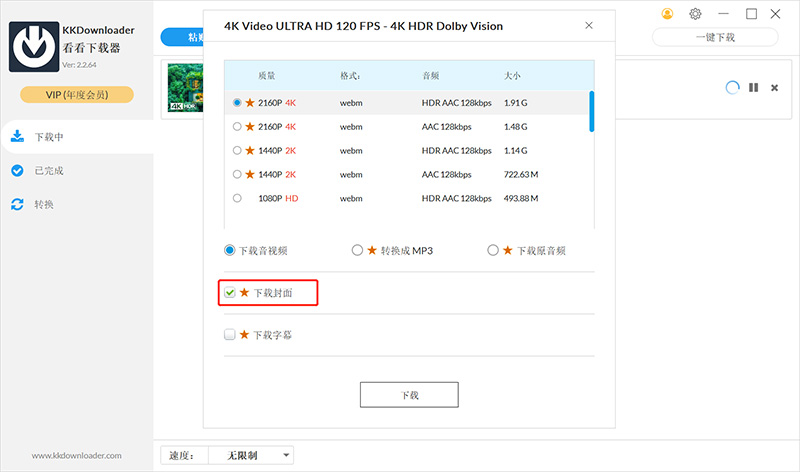Viewport: 800px width, 472px height.
Task: Enable the 下载字幕 subtitles checkbox
Action: (x=230, y=334)
